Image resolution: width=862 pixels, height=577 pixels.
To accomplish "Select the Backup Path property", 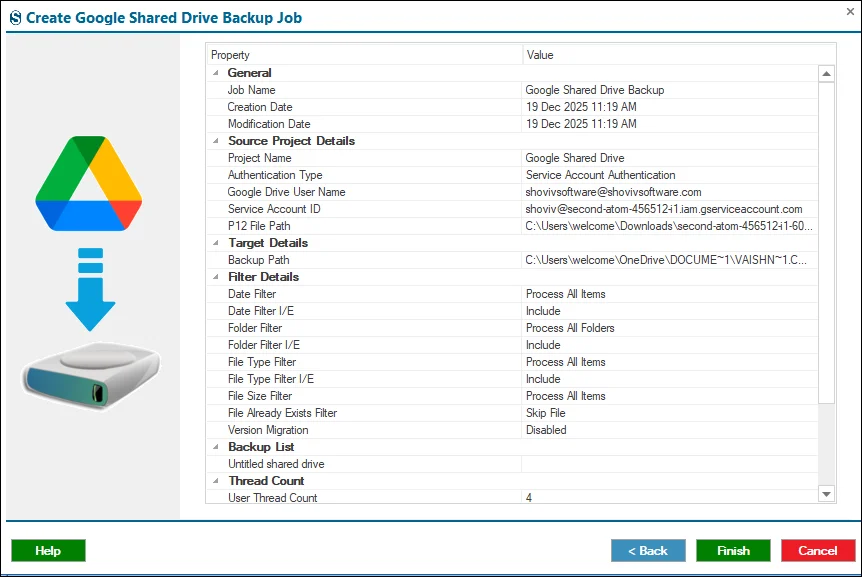I will tap(258, 260).
